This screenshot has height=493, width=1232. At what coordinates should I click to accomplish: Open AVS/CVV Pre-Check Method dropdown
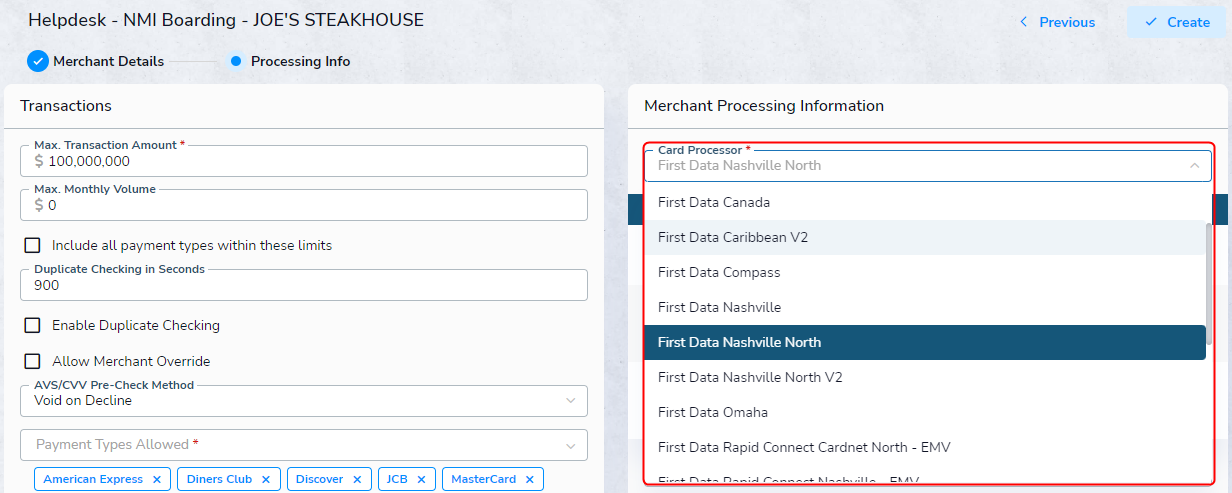point(304,401)
